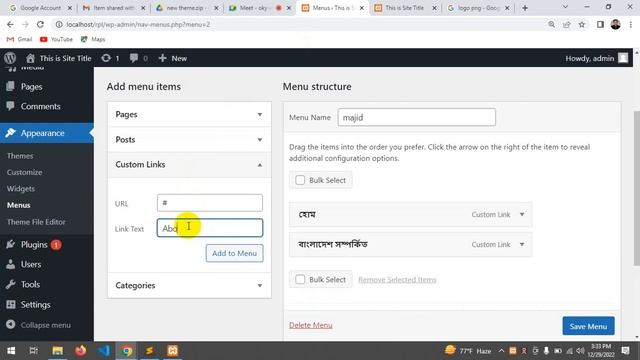This screenshot has width=640, height=360.
Task: Open Visual Studio Code from taskbar
Action: (x=103, y=351)
